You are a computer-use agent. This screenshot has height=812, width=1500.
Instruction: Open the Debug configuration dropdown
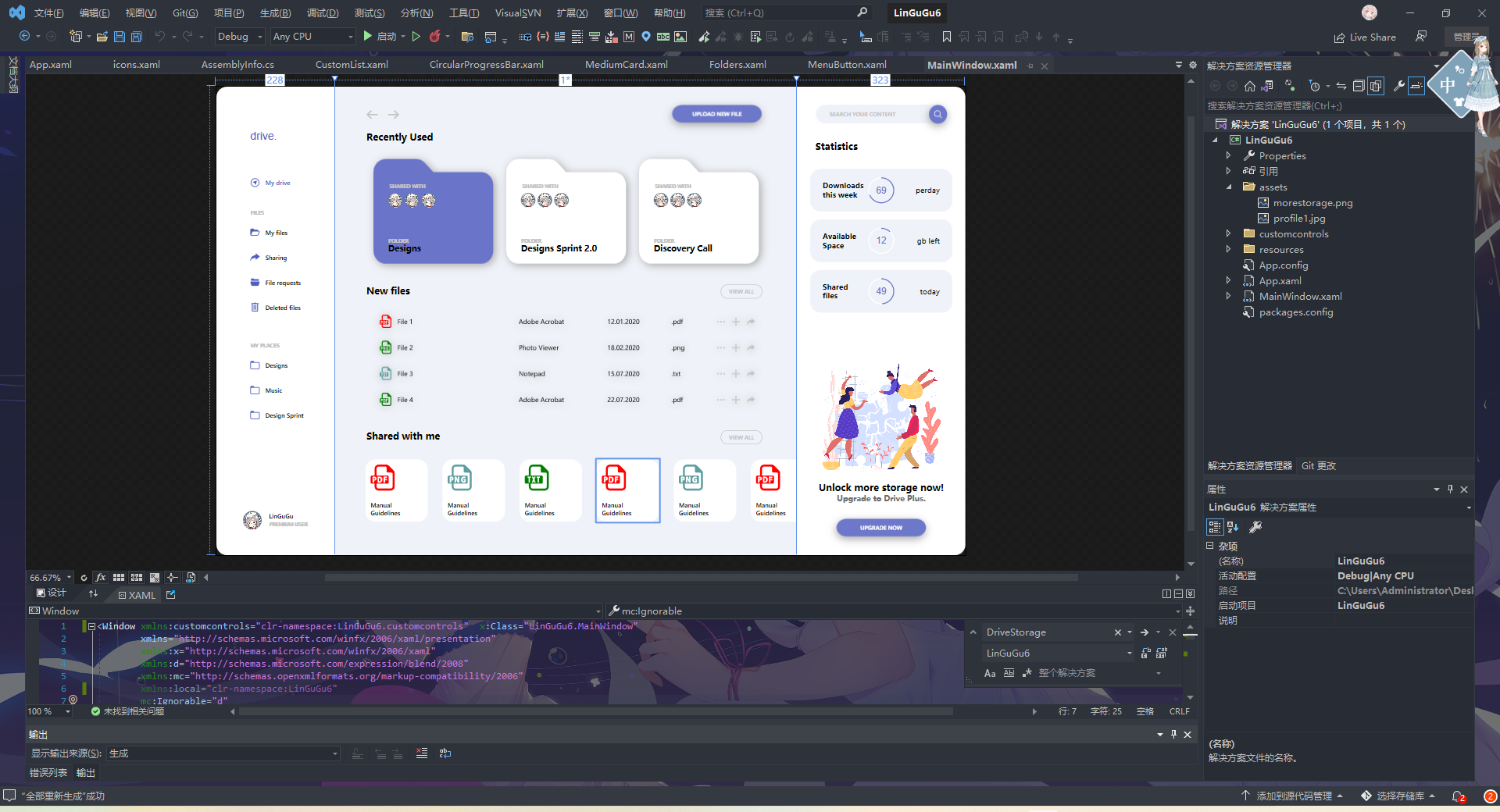click(240, 37)
